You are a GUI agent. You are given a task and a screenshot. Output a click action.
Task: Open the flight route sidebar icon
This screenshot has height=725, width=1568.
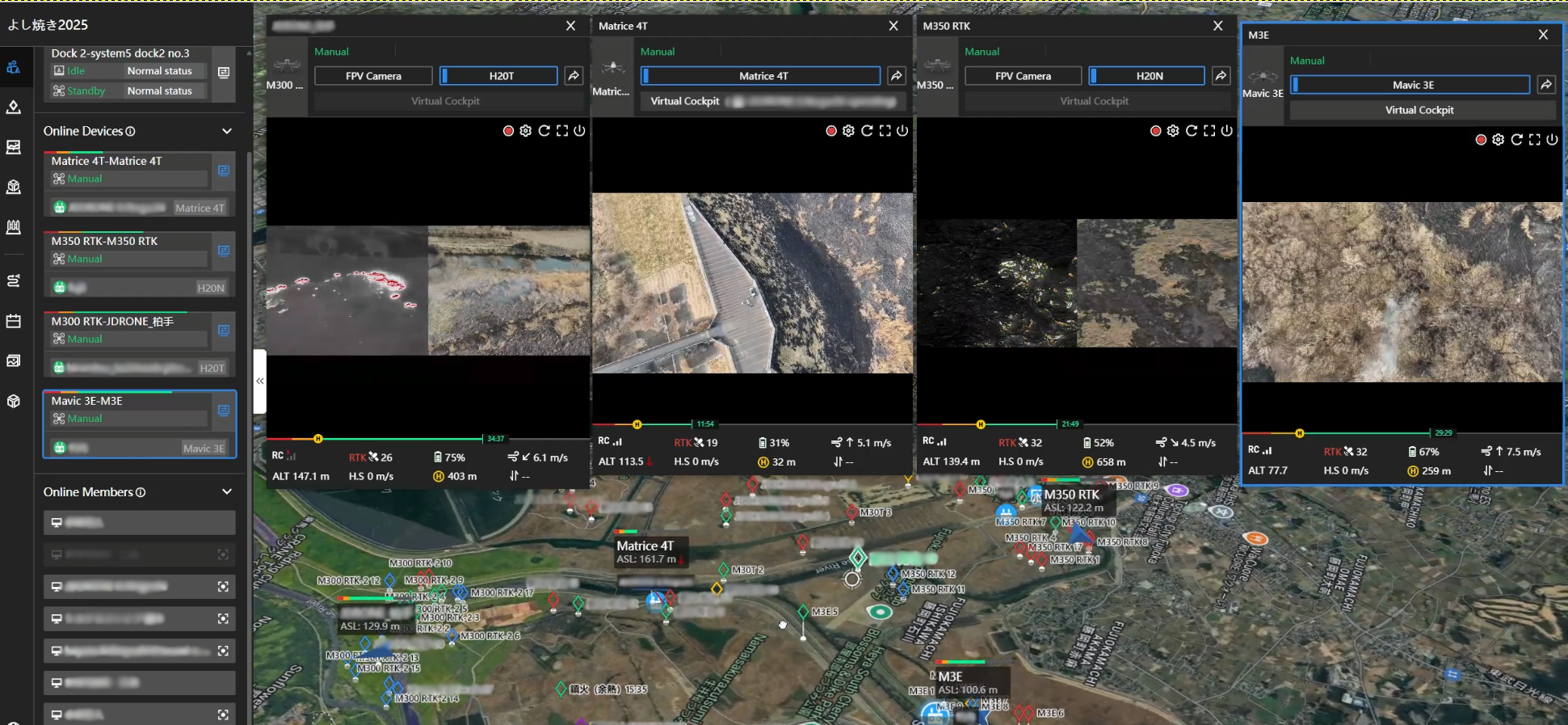tap(14, 280)
